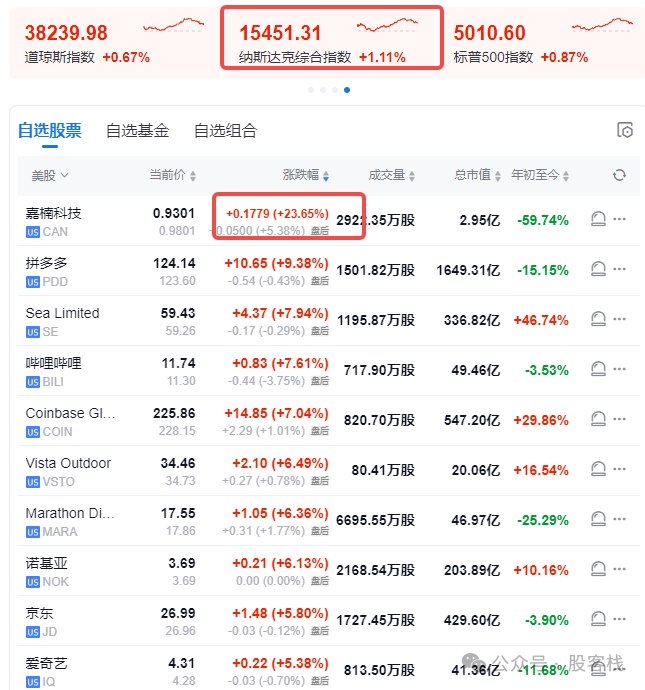Screen dimensions: 645x690
Task: Sort by 当前价 column
Action: [172, 175]
